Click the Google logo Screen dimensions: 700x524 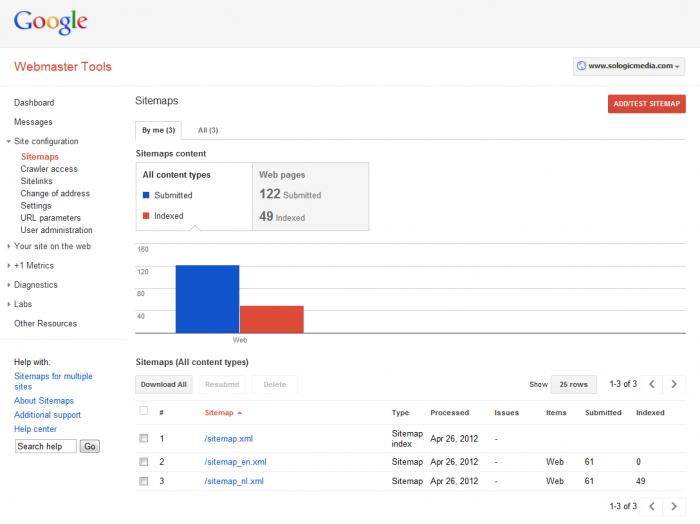click(51, 22)
